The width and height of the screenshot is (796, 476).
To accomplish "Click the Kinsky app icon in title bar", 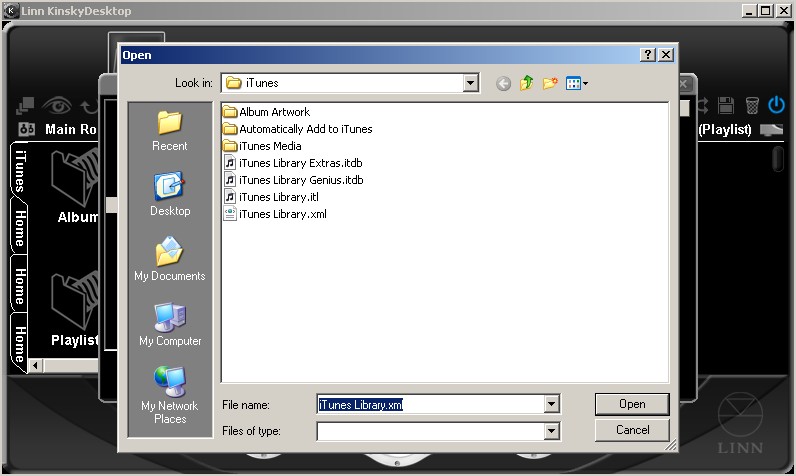I will pyautogui.click(x=11, y=11).
